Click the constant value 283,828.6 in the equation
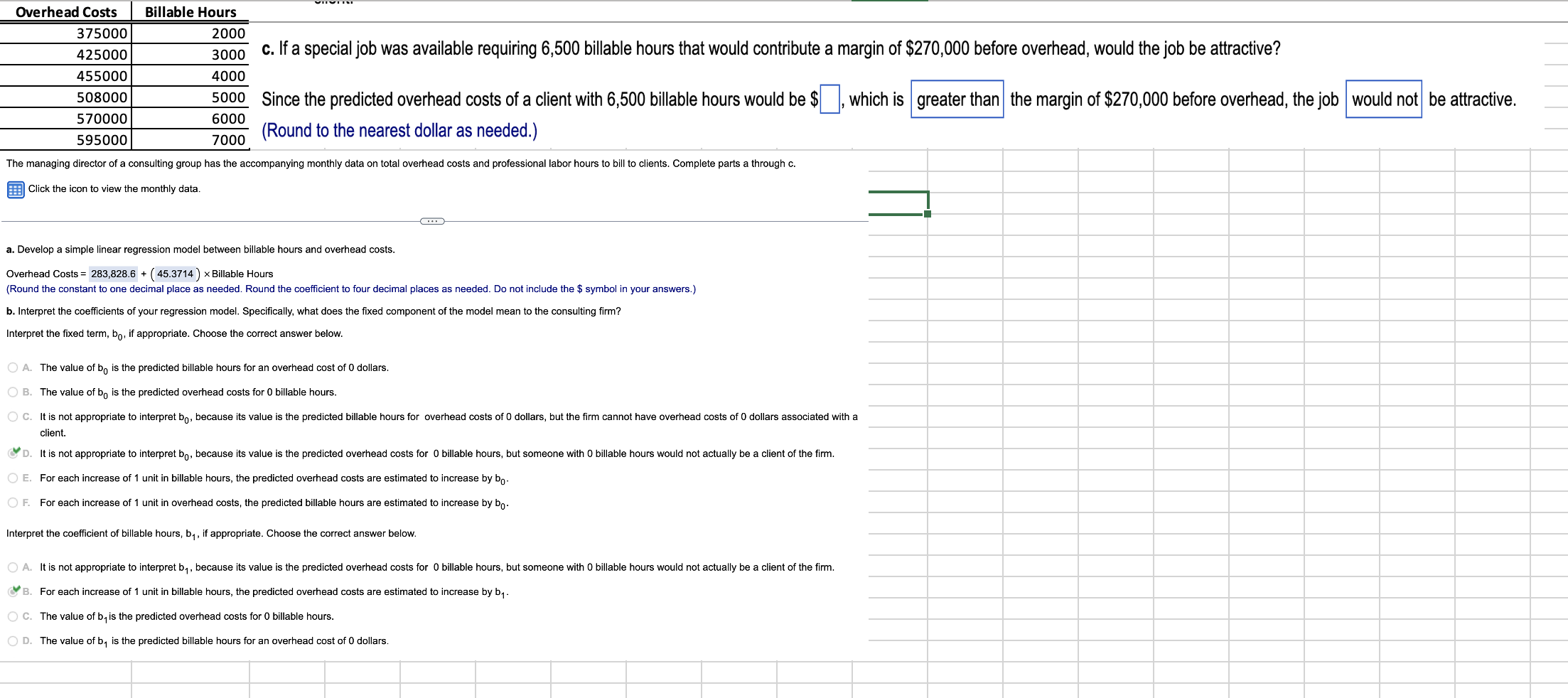Screen dimensions: 1568x698 pos(113,274)
